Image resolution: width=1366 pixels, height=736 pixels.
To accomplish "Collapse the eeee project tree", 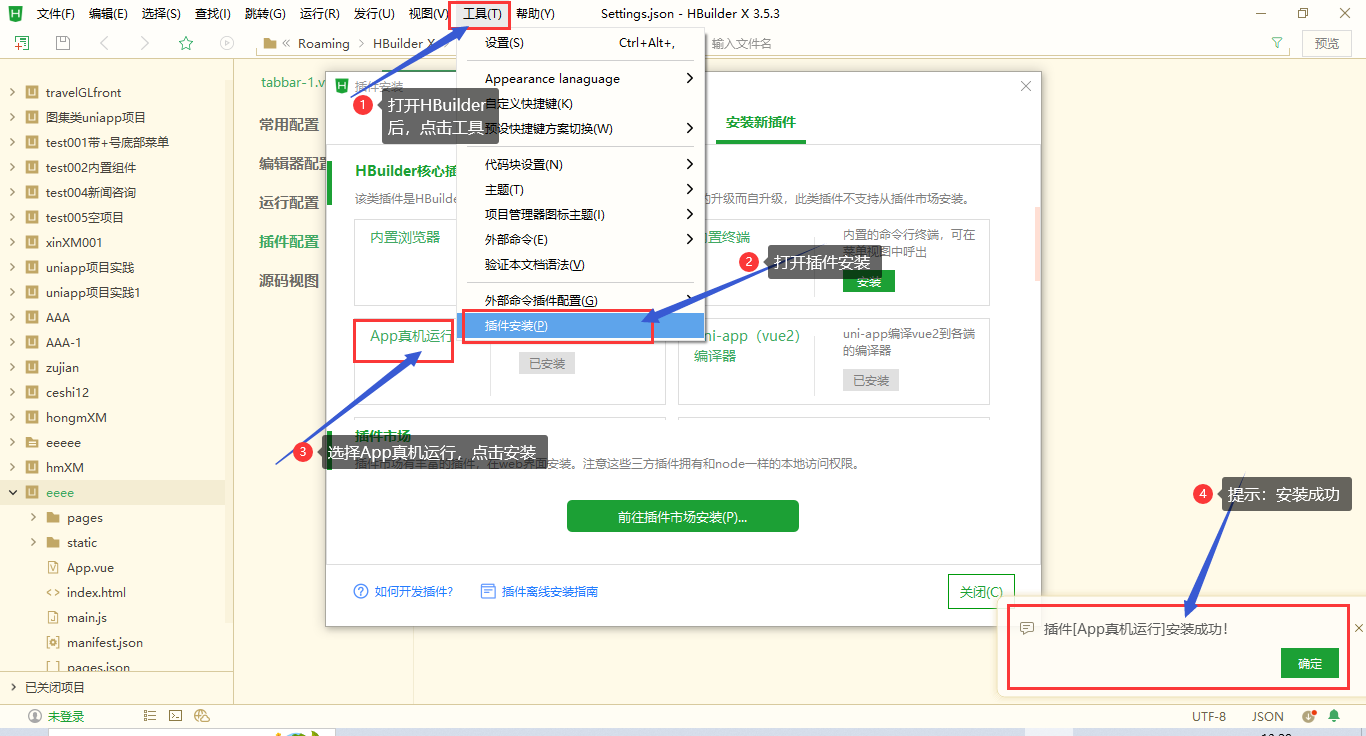I will (12, 492).
